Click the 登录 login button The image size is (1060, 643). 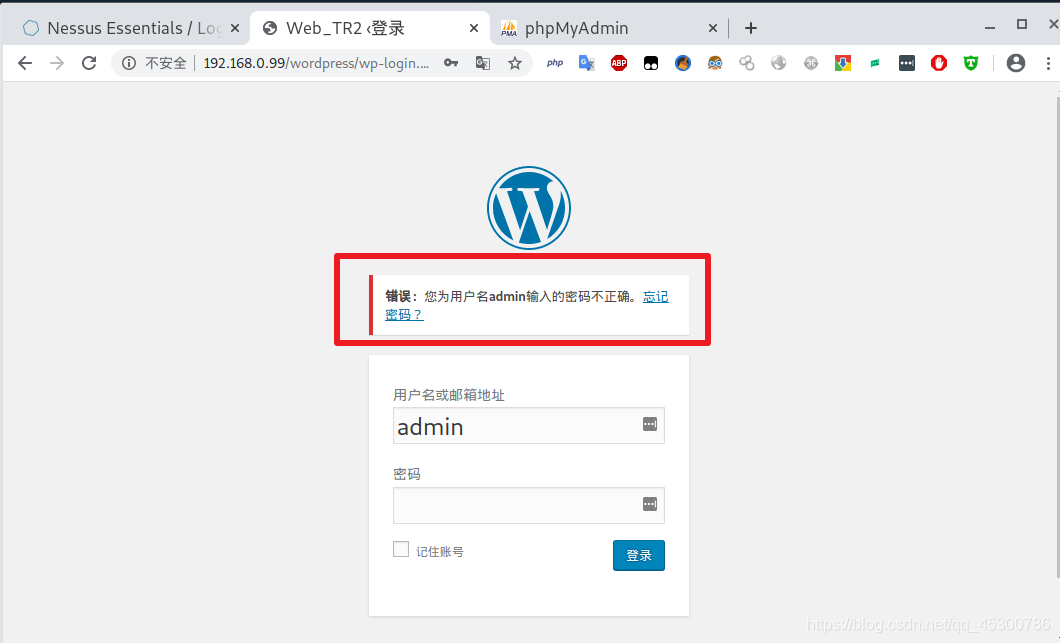[639, 555]
